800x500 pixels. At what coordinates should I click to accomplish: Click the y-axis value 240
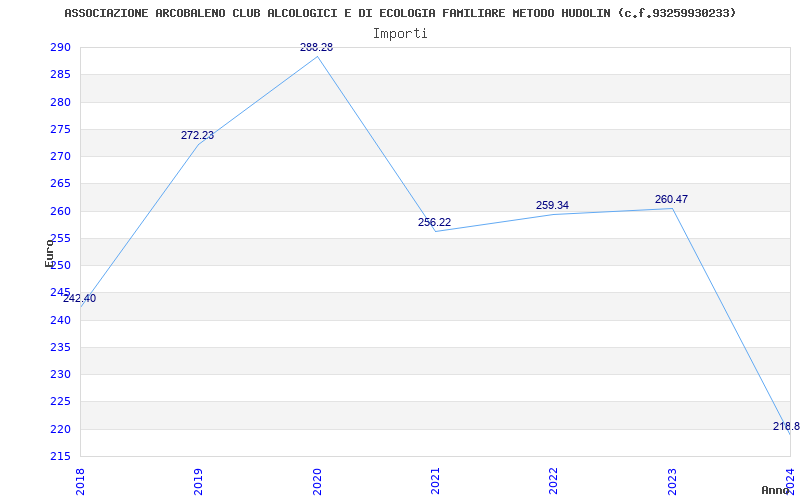click(60, 320)
